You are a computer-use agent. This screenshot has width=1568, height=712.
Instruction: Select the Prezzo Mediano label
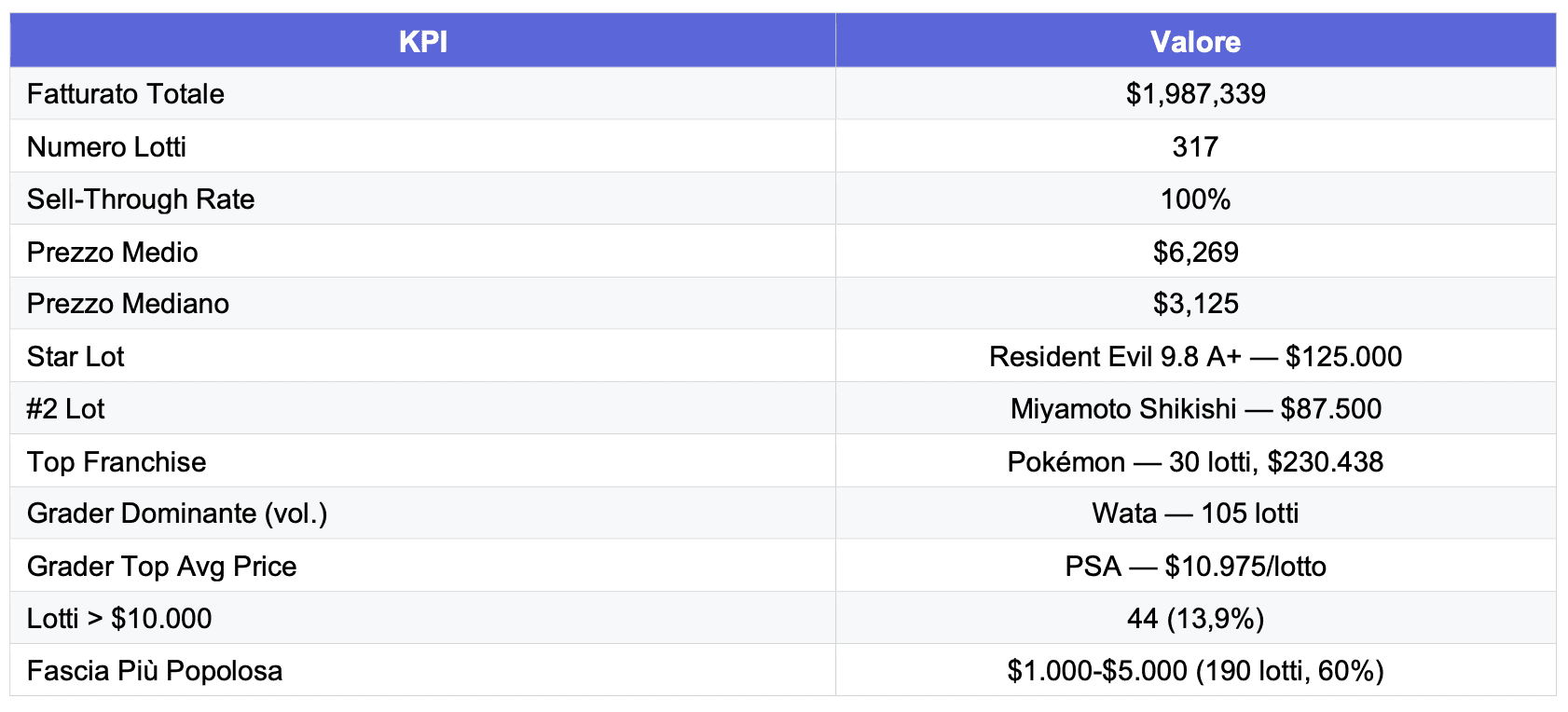click(128, 304)
